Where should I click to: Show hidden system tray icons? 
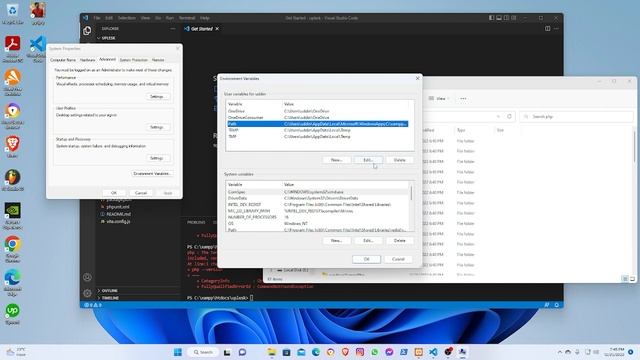pos(560,352)
